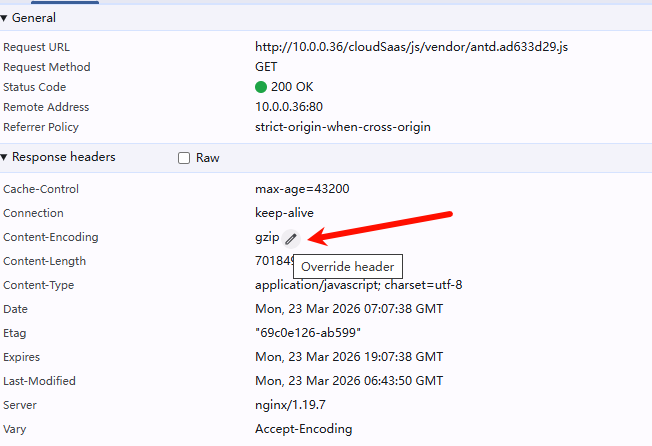The image size is (652, 446).
Task: Click the Expires header value
Action: coord(349,357)
